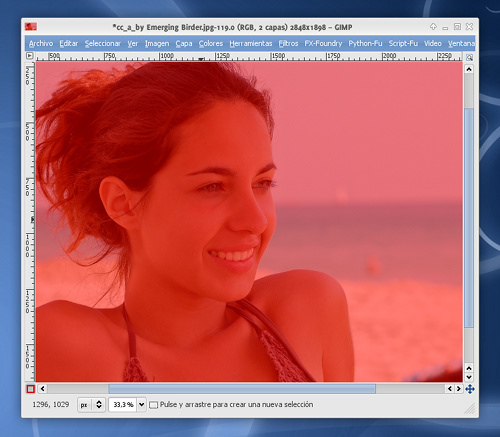Click the horizontal scrollbar thumb
Viewport: 500px width, 437px height.
point(242,389)
